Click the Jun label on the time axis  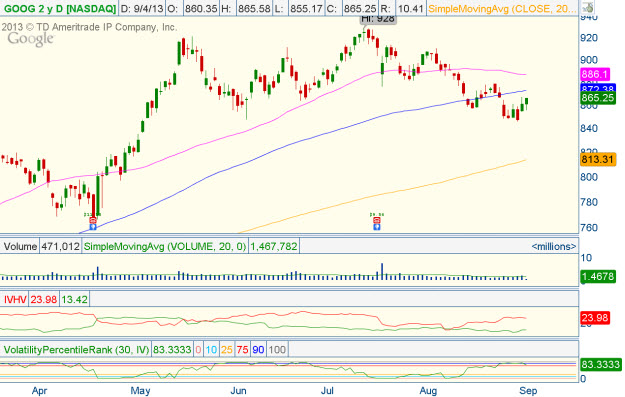pyautogui.click(x=238, y=391)
